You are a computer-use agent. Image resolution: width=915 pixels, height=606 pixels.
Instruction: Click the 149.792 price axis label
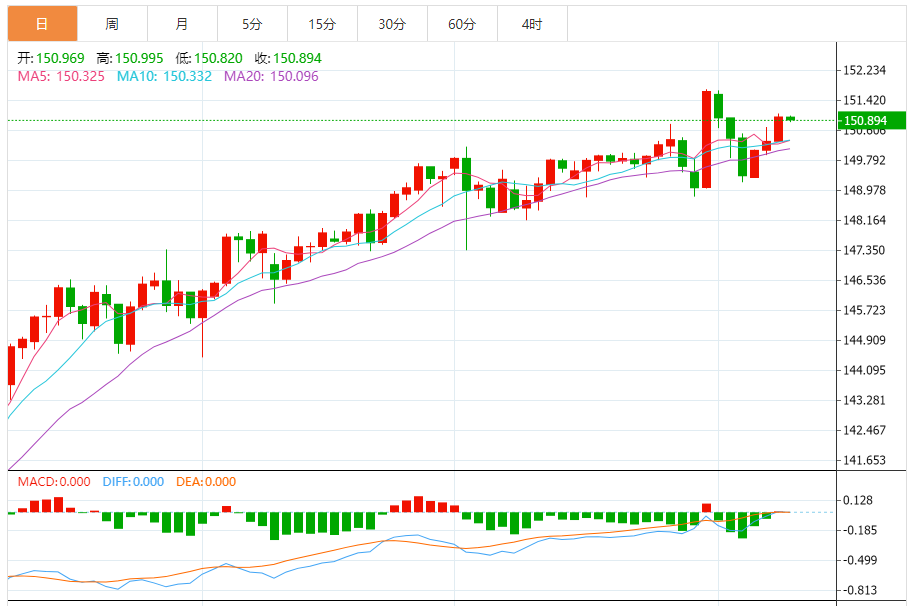click(864, 160)
